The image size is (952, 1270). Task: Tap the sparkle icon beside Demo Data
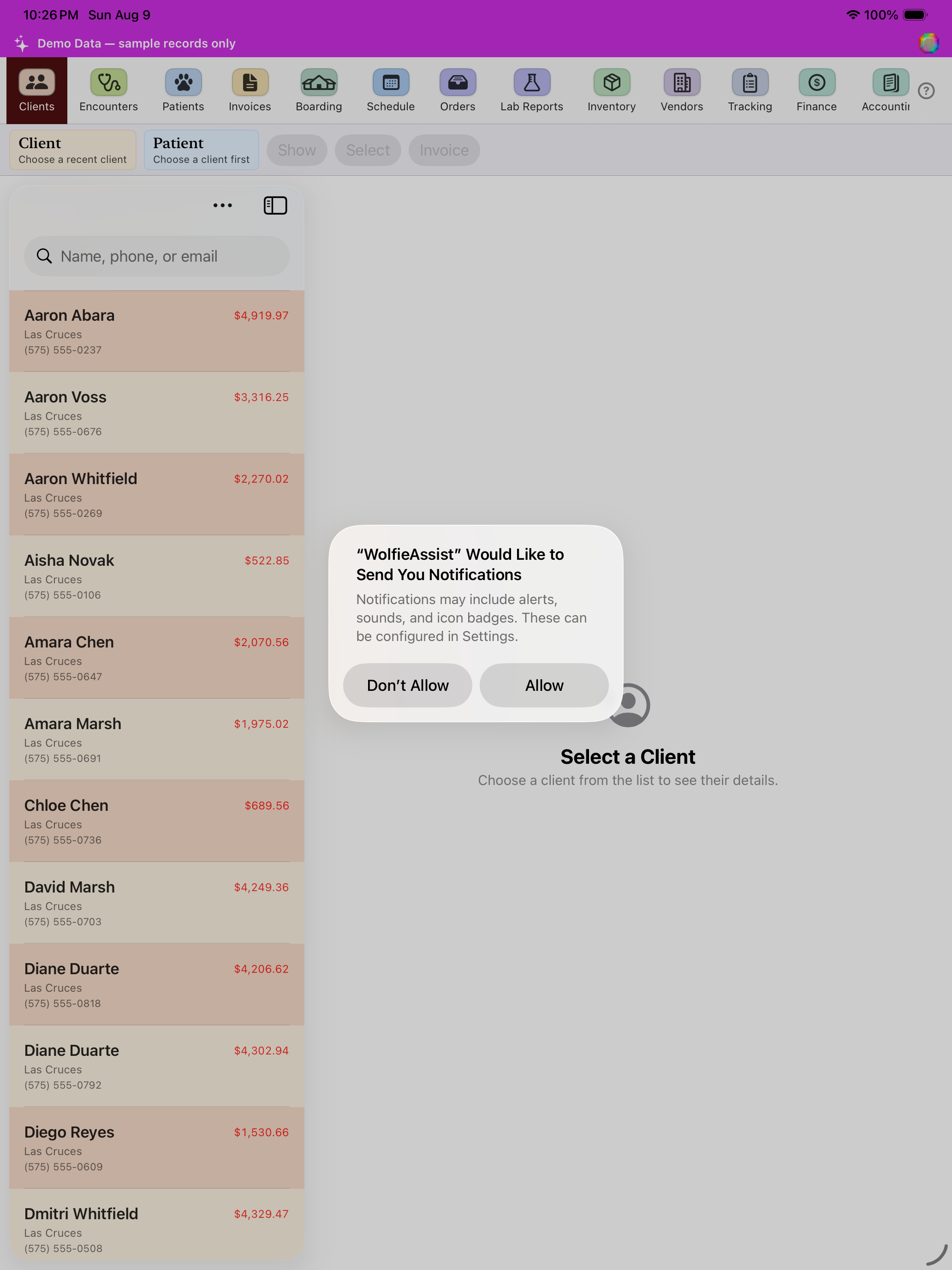pos(22,43)
